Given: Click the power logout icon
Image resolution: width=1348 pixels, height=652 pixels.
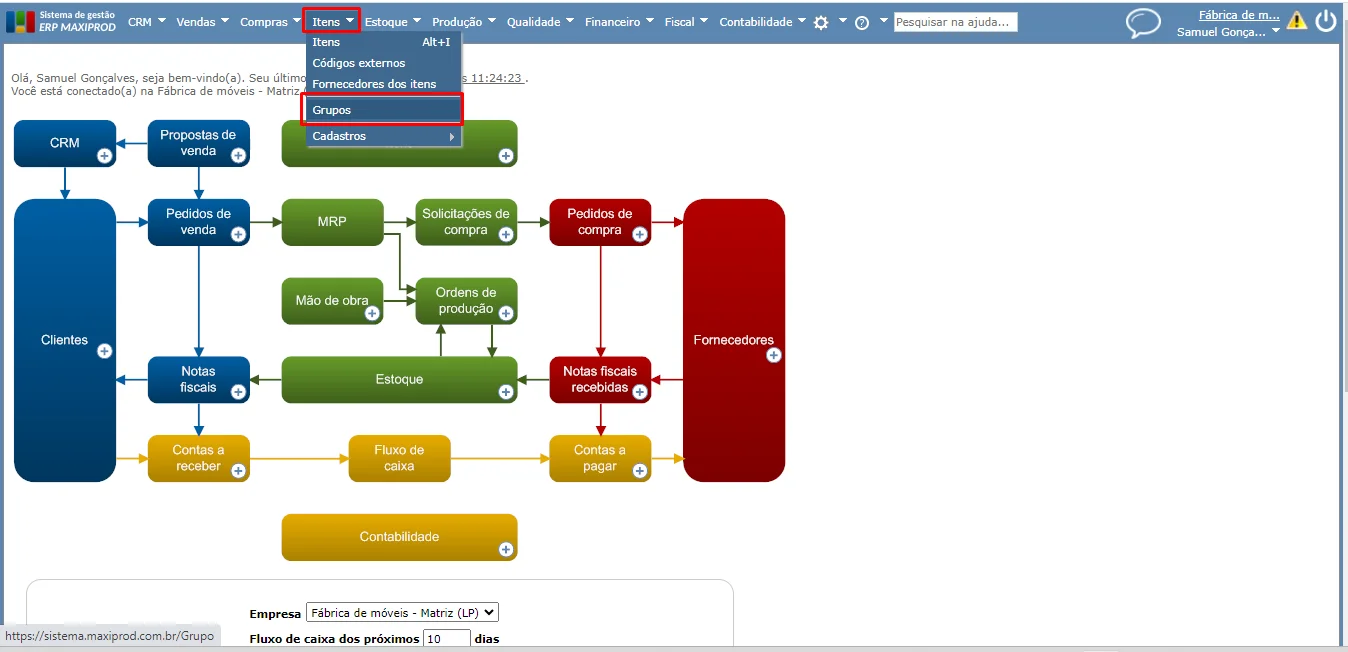Looking at the screenshot, I should (x=1326, y=21).
